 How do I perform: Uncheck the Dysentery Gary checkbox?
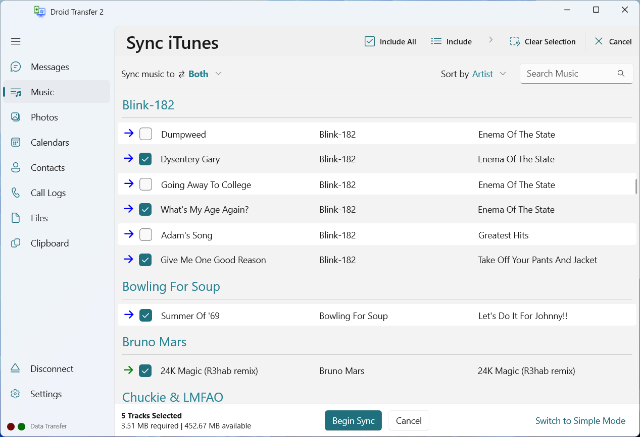point(145,159)
